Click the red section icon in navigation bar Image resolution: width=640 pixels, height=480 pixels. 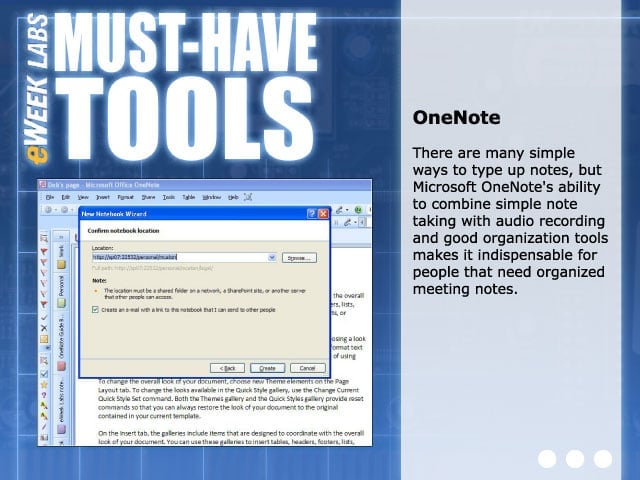tap(61, 366)
